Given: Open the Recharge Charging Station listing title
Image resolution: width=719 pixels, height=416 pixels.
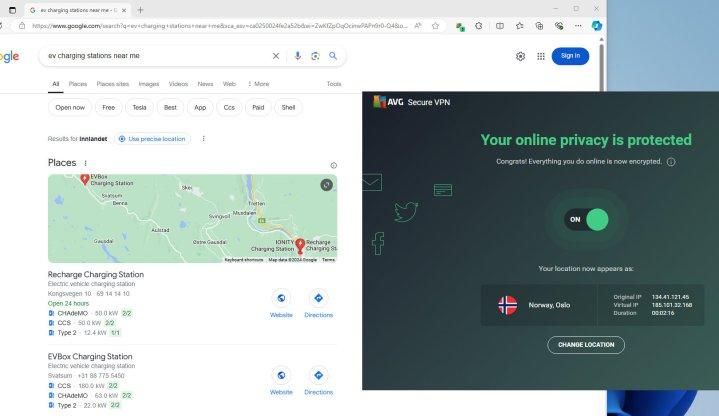Looking at the screenshot, I should coord(96,274).
